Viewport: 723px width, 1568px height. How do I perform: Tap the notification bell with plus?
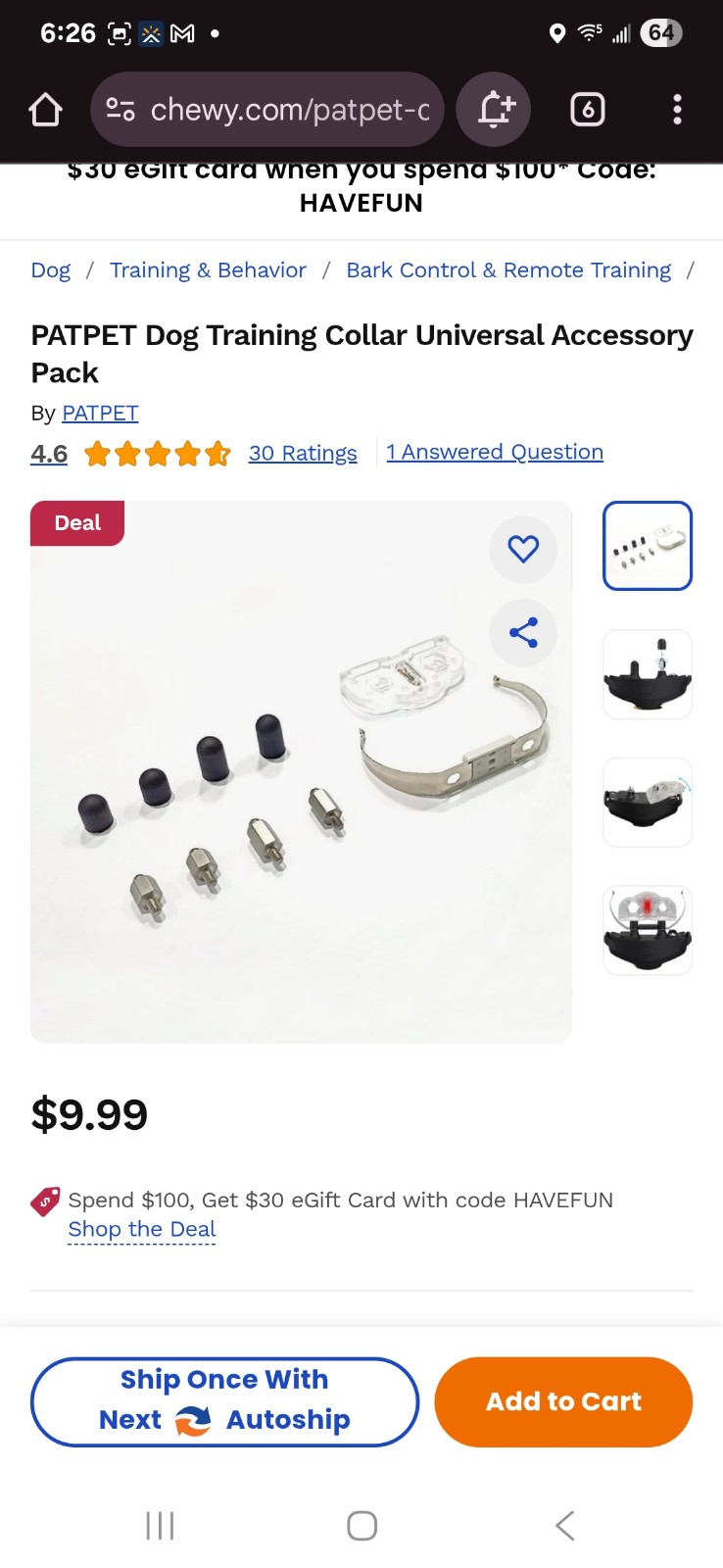(495, 110)
